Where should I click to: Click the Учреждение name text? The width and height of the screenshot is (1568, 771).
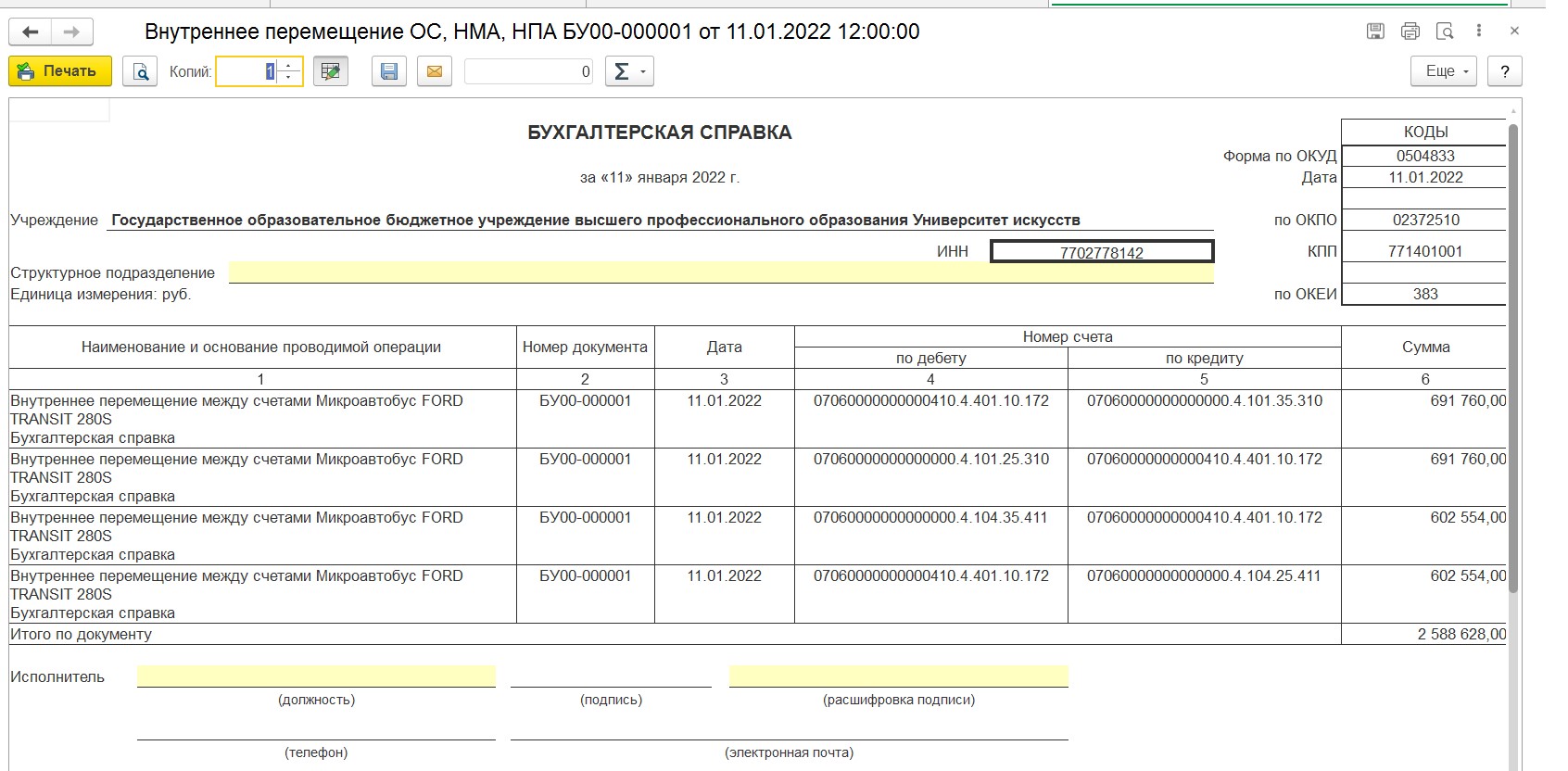[x=596, y=221]
